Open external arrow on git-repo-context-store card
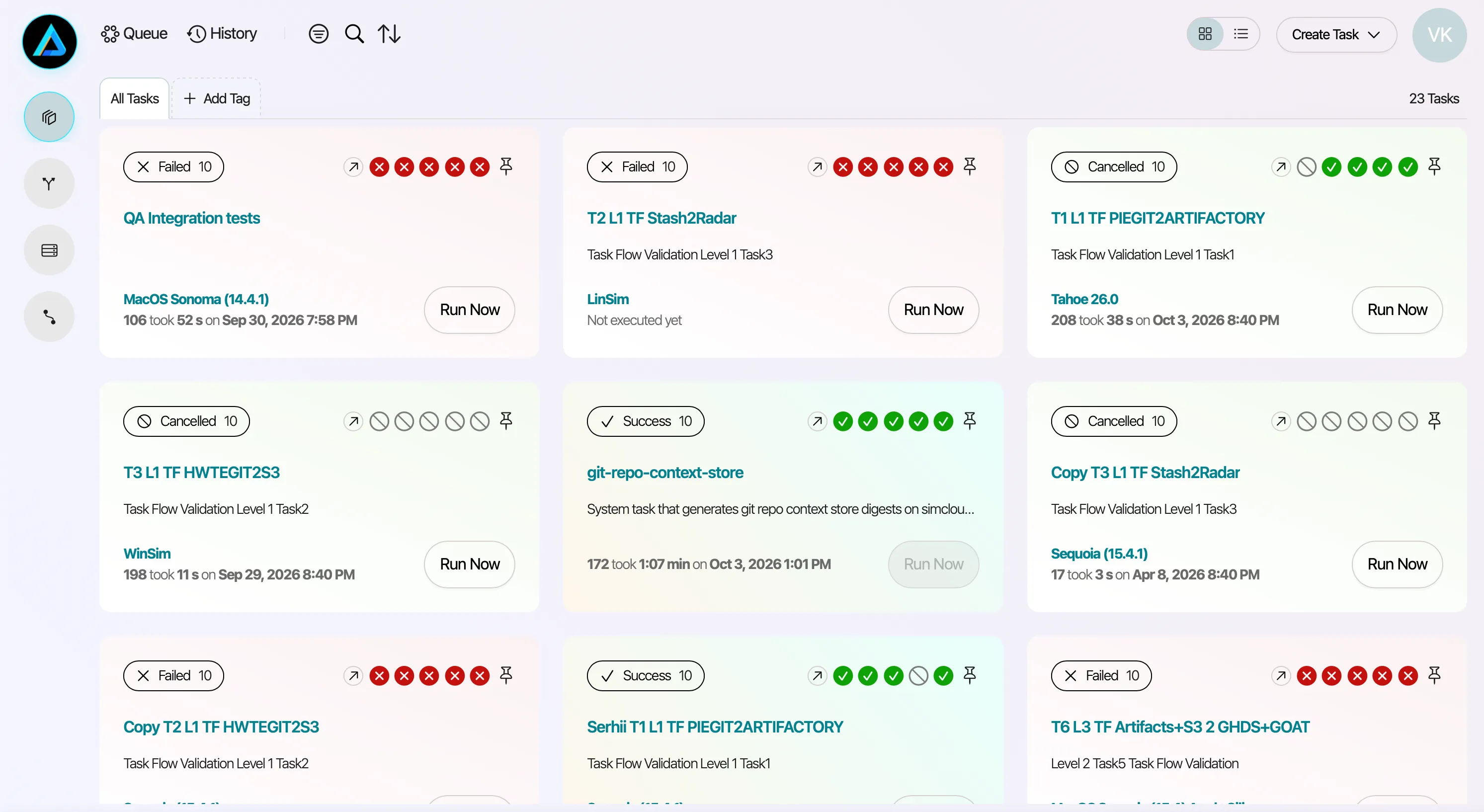This screenshot has width=1484, height=812. click(817, 421)
